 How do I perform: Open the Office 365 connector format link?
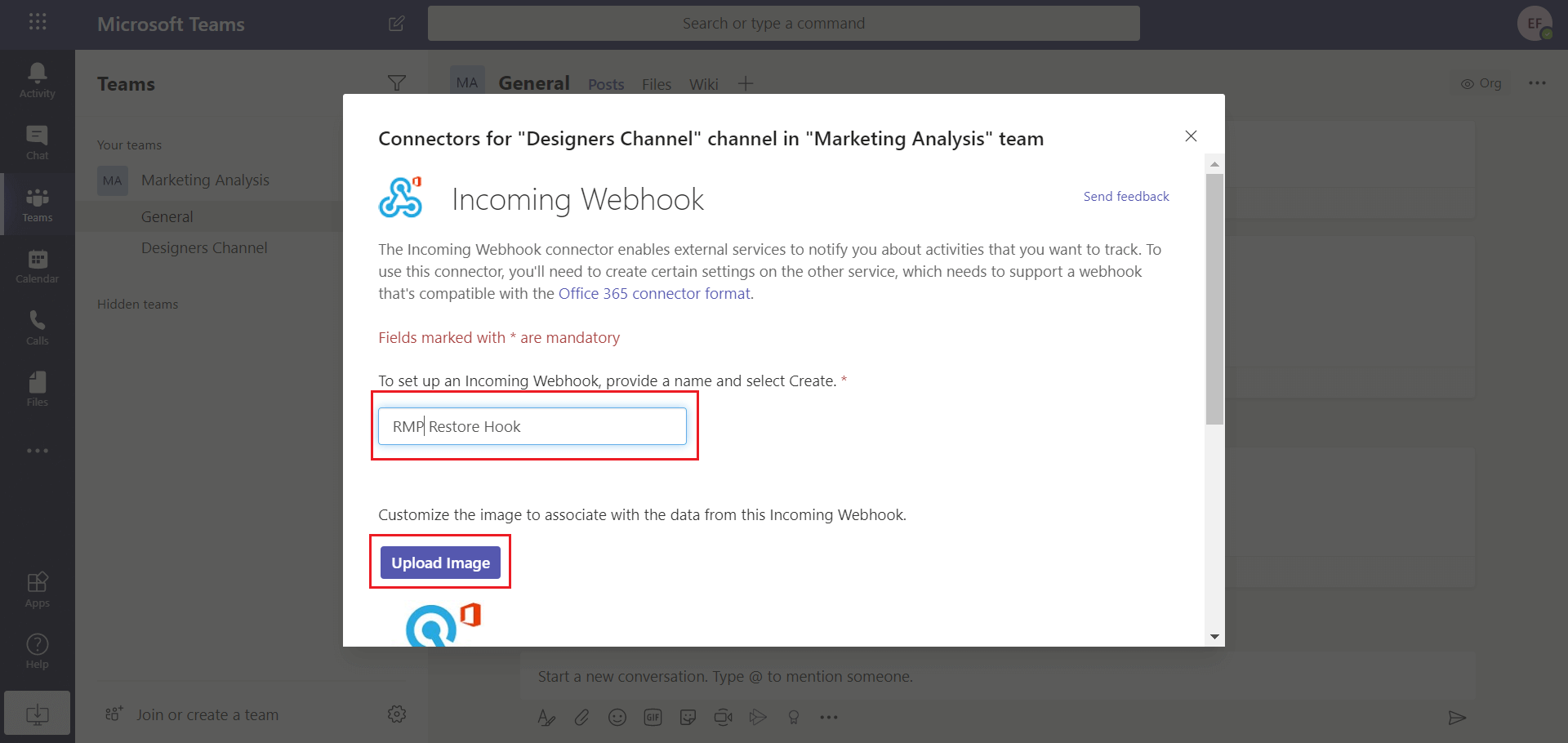[654, 293]
